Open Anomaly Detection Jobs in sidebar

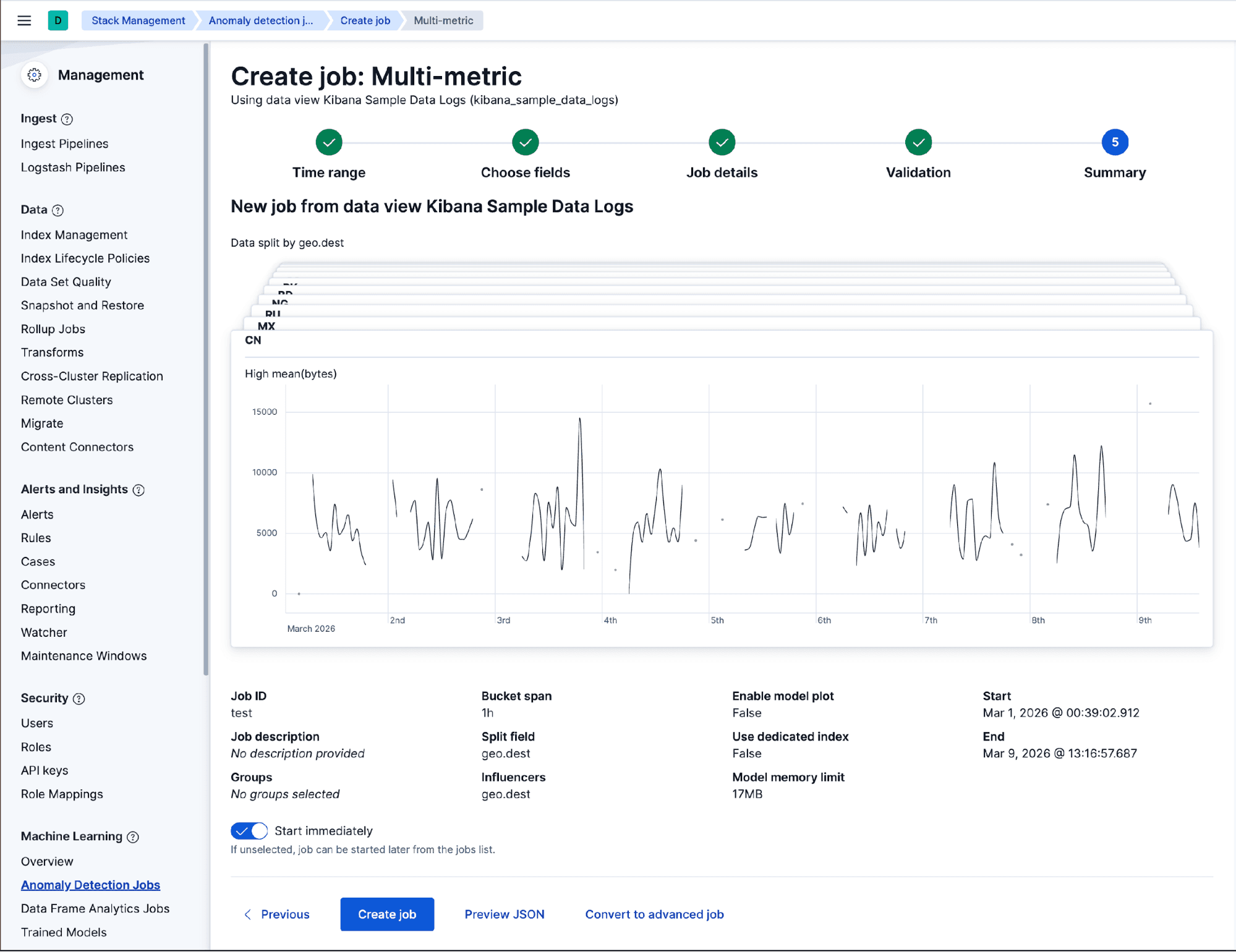[90, 884]
